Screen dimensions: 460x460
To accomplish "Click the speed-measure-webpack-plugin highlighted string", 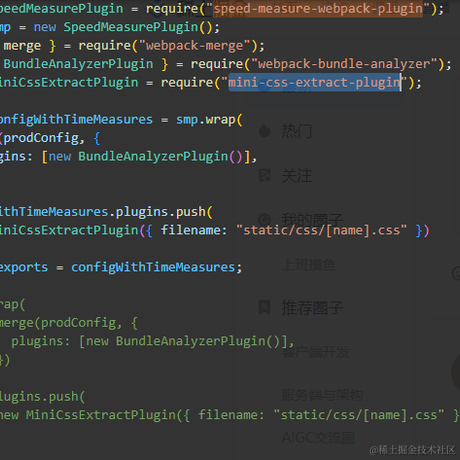I will [x=318, y=8].
